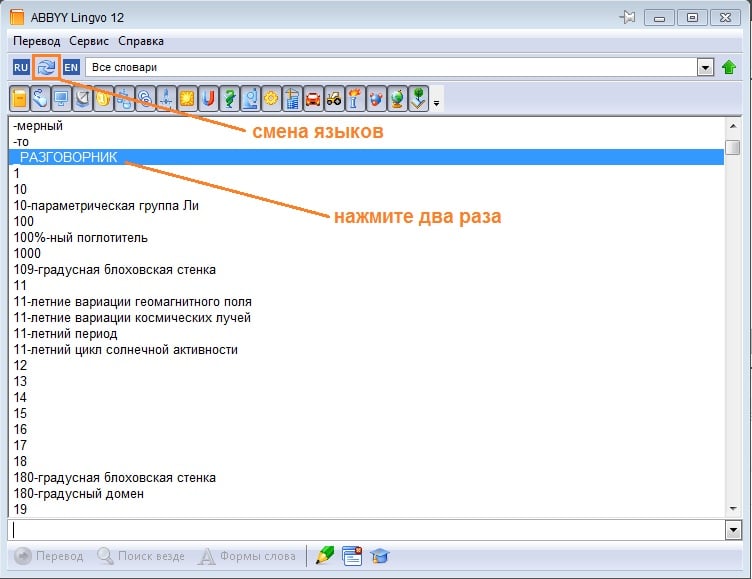Toggle the microscope dictionary icon
This screenshot has width=752, height=579.
click(x=250, y=98)
